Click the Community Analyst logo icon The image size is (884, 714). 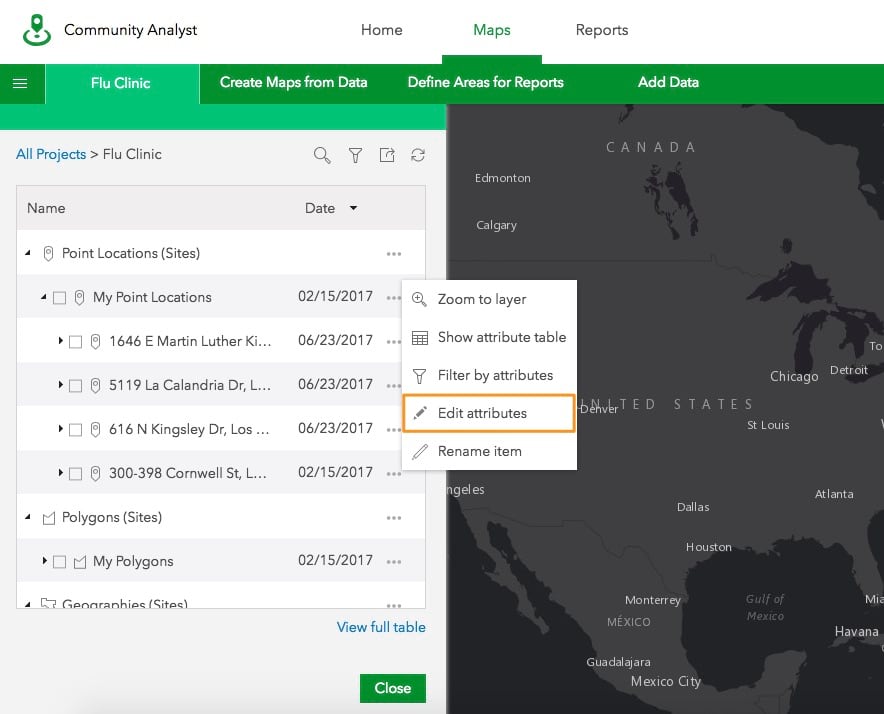(37, 30)
